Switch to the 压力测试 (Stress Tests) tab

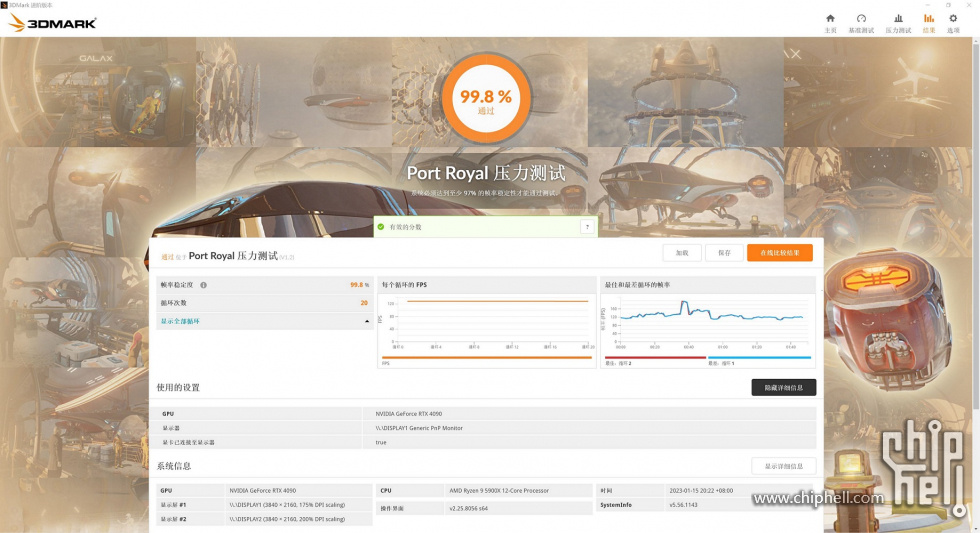pos(898,23)
